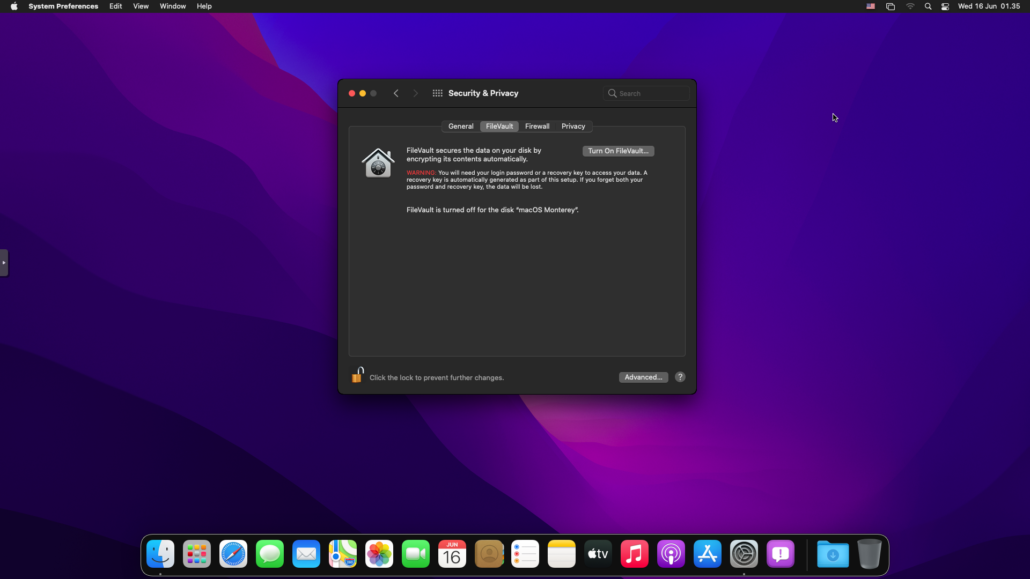The width and height of the screenshot is (1030, 579).
Task: Open the Window menu
Action: (x=173, y=6)
